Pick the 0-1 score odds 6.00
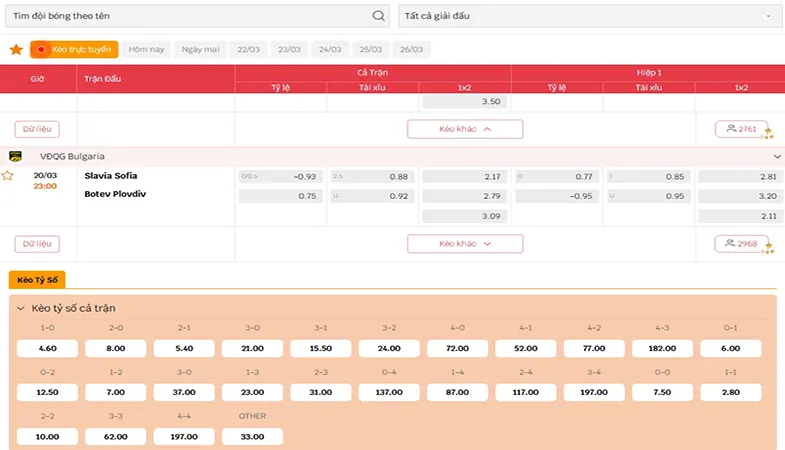Screen dimensions: 785x450 (x=731, y=348)
